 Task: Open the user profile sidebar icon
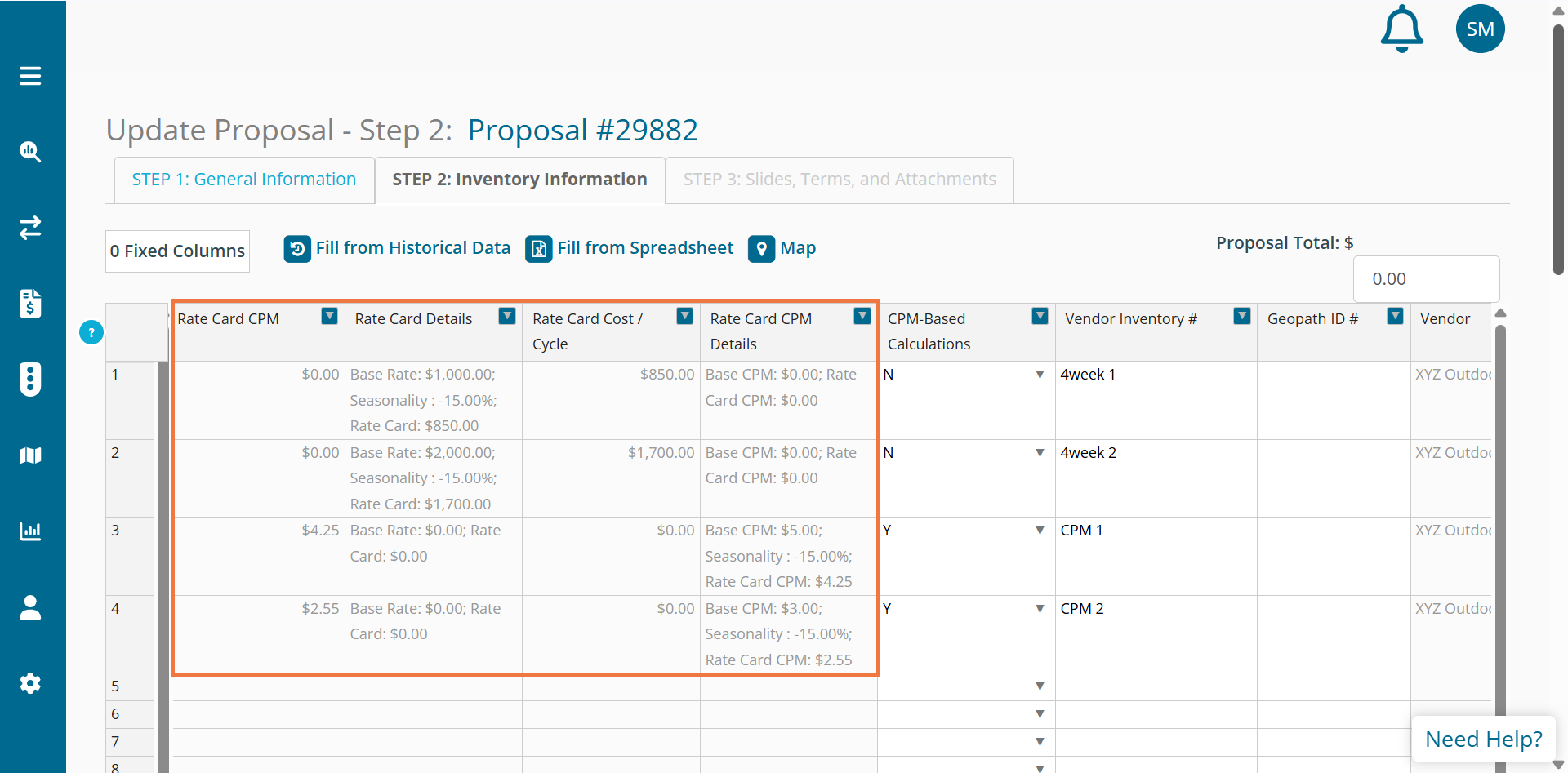(30, 607)
